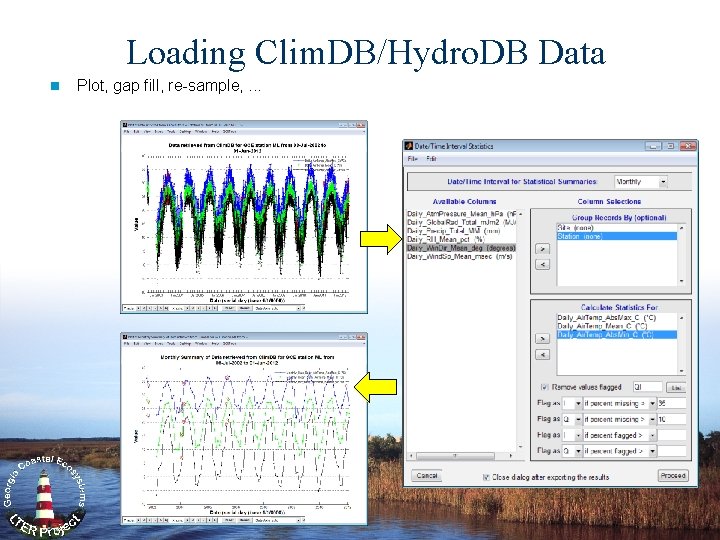The width and height of the screenshot is (720, 540).
Task: Click up arrow of Calculate Statistics For scrollbar
Action: coord(681,318)
